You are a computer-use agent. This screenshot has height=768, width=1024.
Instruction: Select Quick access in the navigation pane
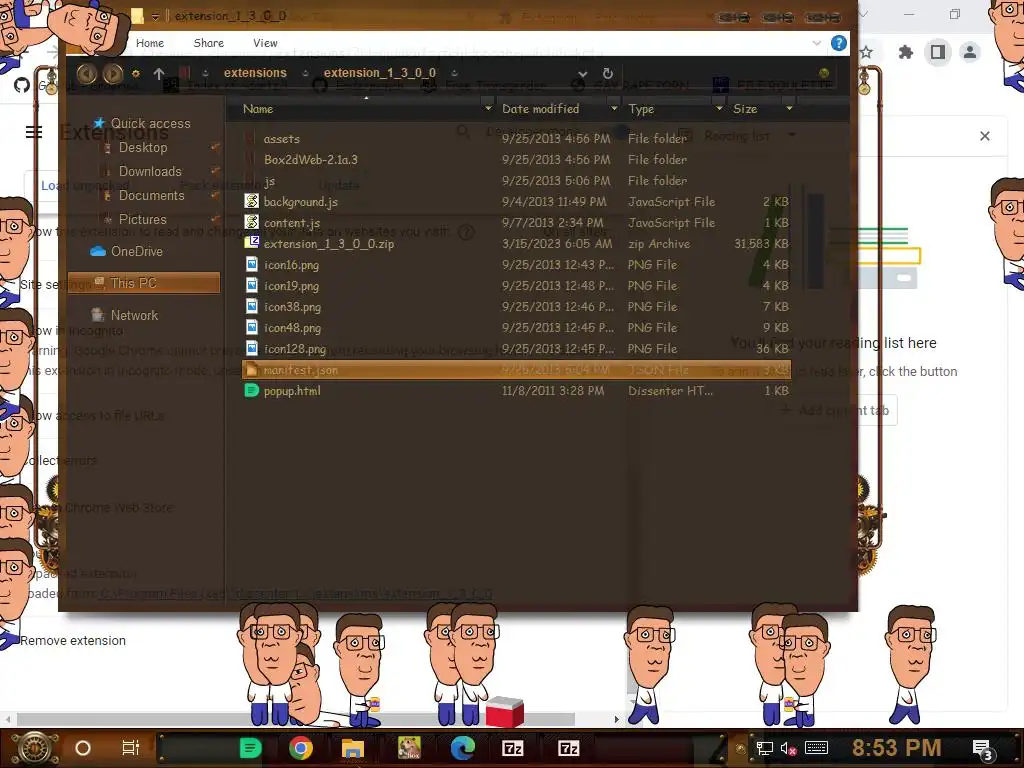tap(151, 123)
